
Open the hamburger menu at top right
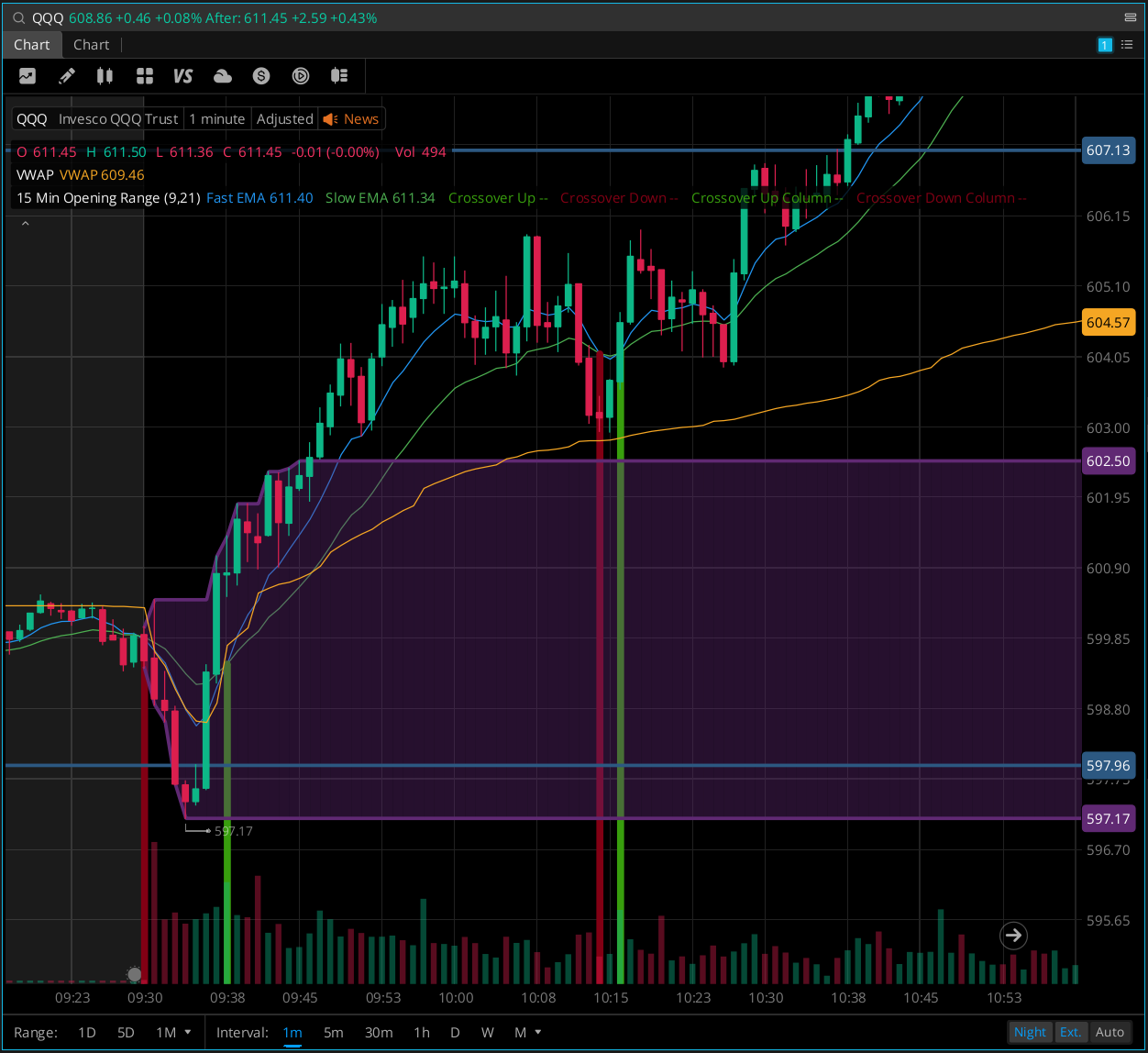[1131, 17]
